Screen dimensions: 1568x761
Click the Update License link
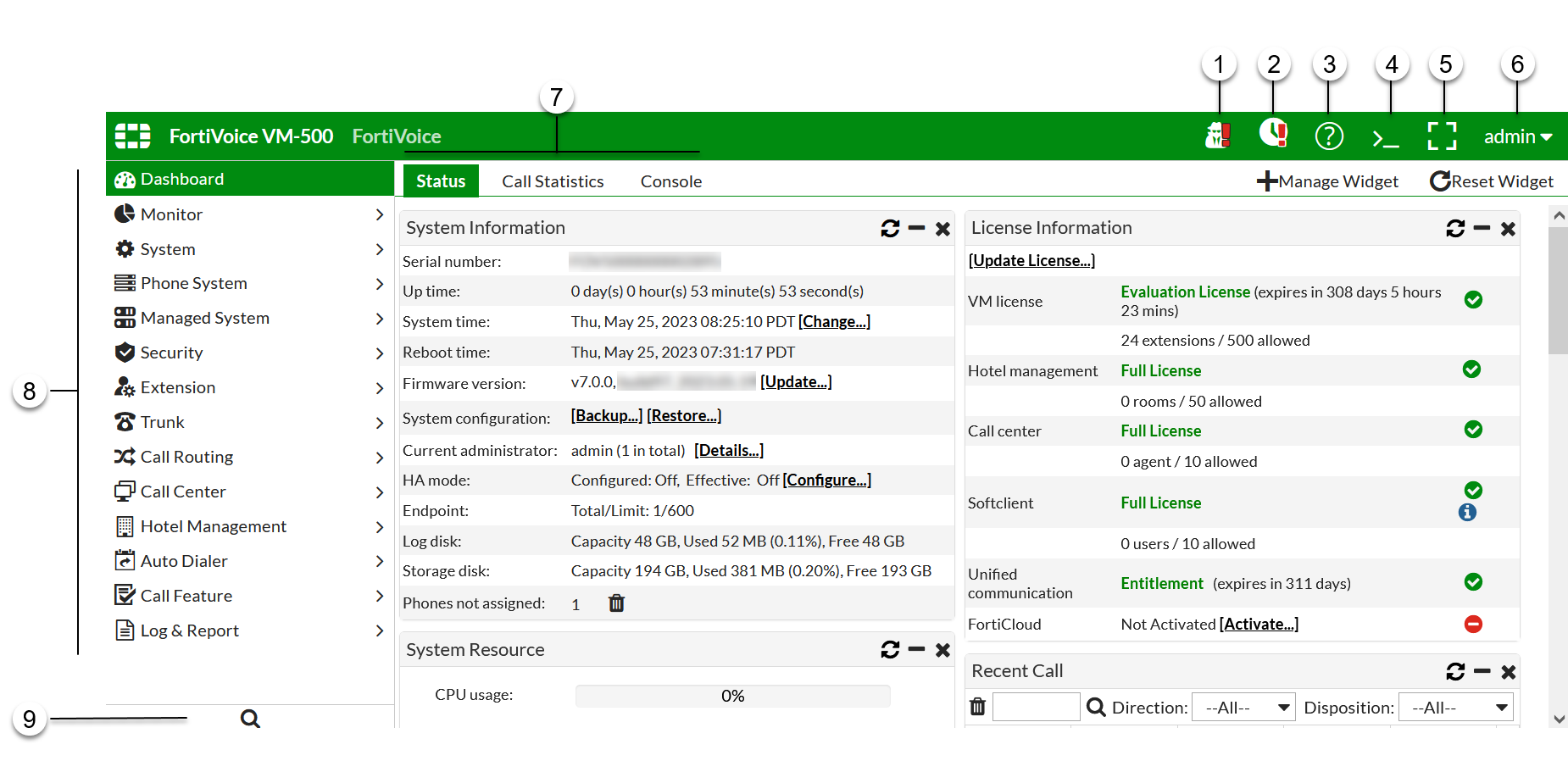click(x=1031, y=260)
